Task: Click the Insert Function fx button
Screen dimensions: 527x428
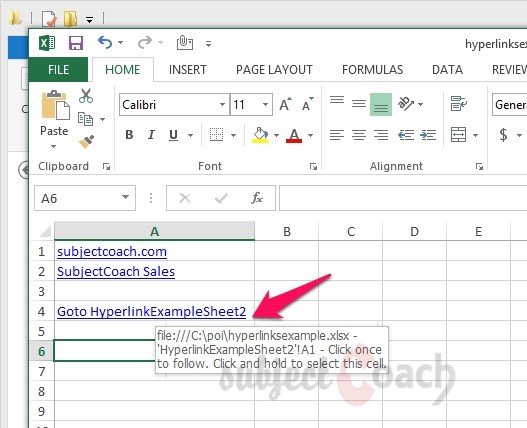Action: (x=257, y=198)
